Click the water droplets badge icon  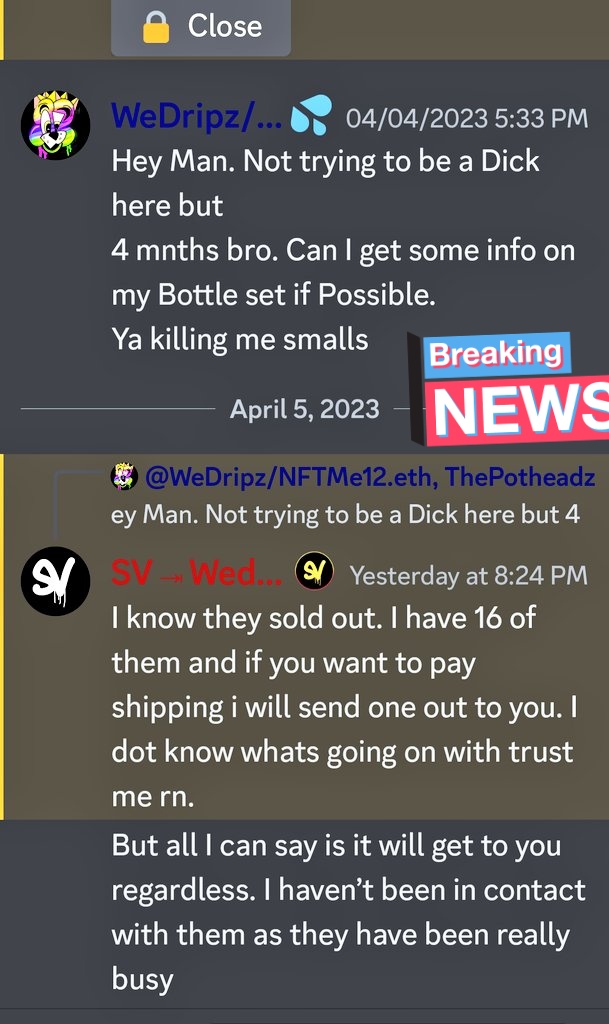coord(311,115)
